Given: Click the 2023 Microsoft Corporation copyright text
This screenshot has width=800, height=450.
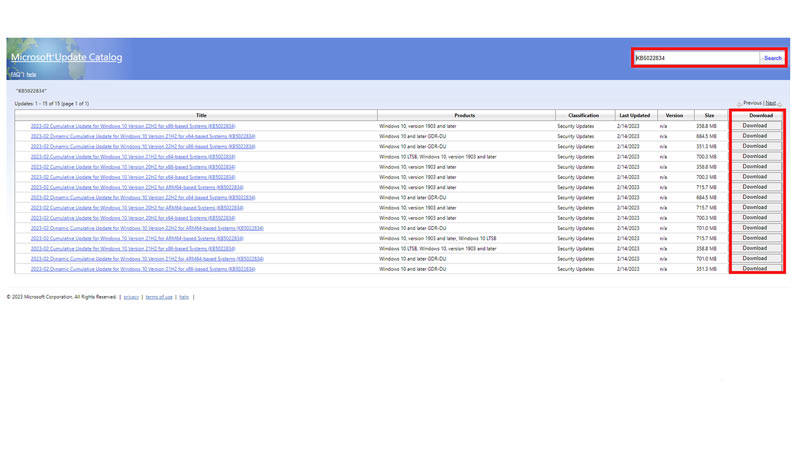Looking at the screenshot, I should [x=62, y=297].
